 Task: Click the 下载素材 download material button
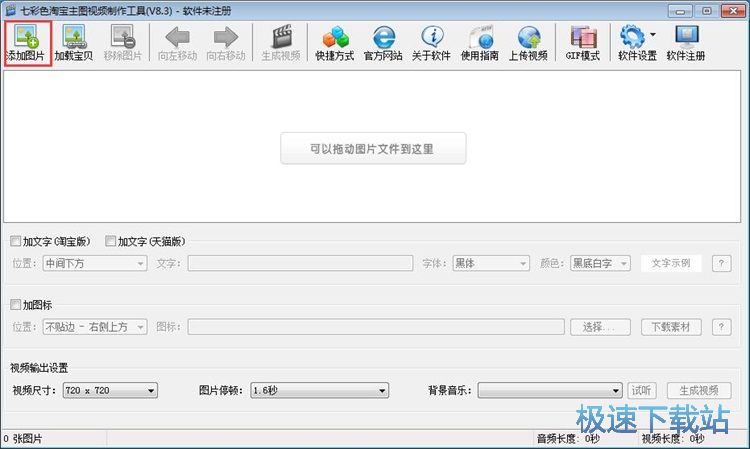coord(671,327)
